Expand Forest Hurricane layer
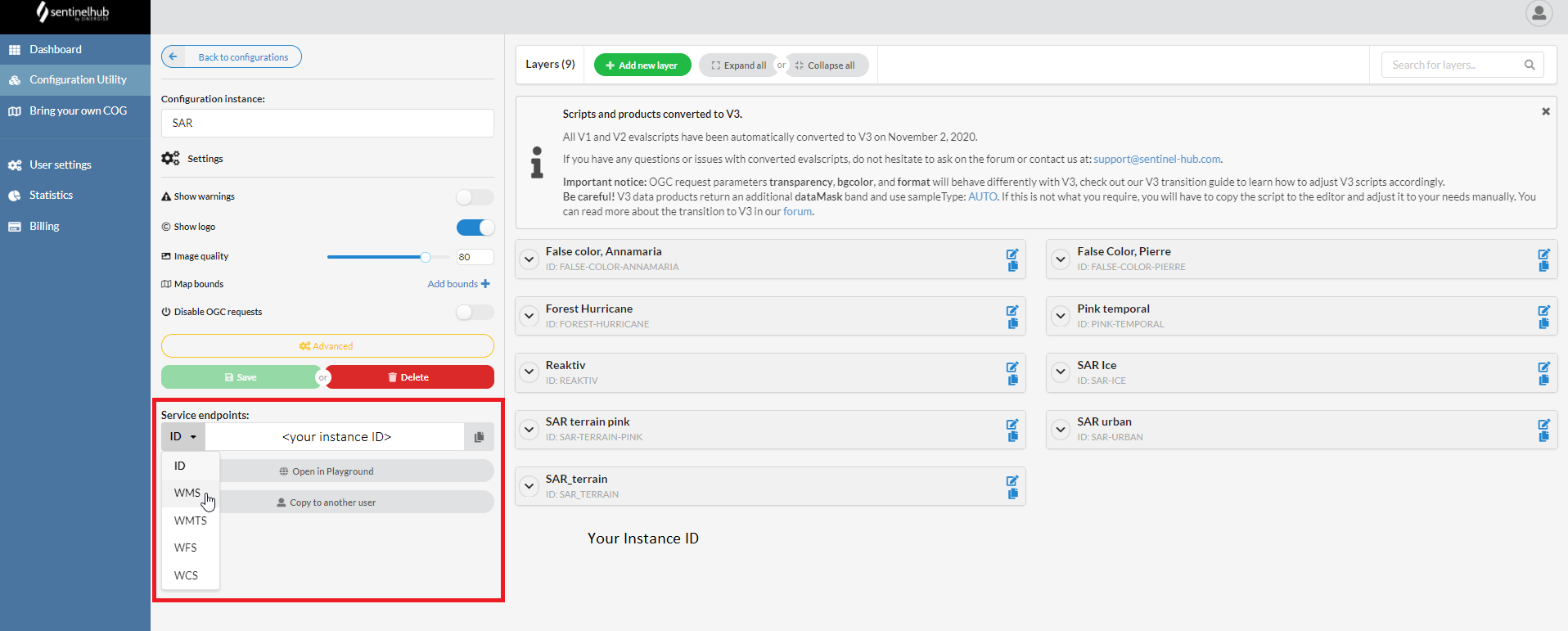 tap(529, 316)
